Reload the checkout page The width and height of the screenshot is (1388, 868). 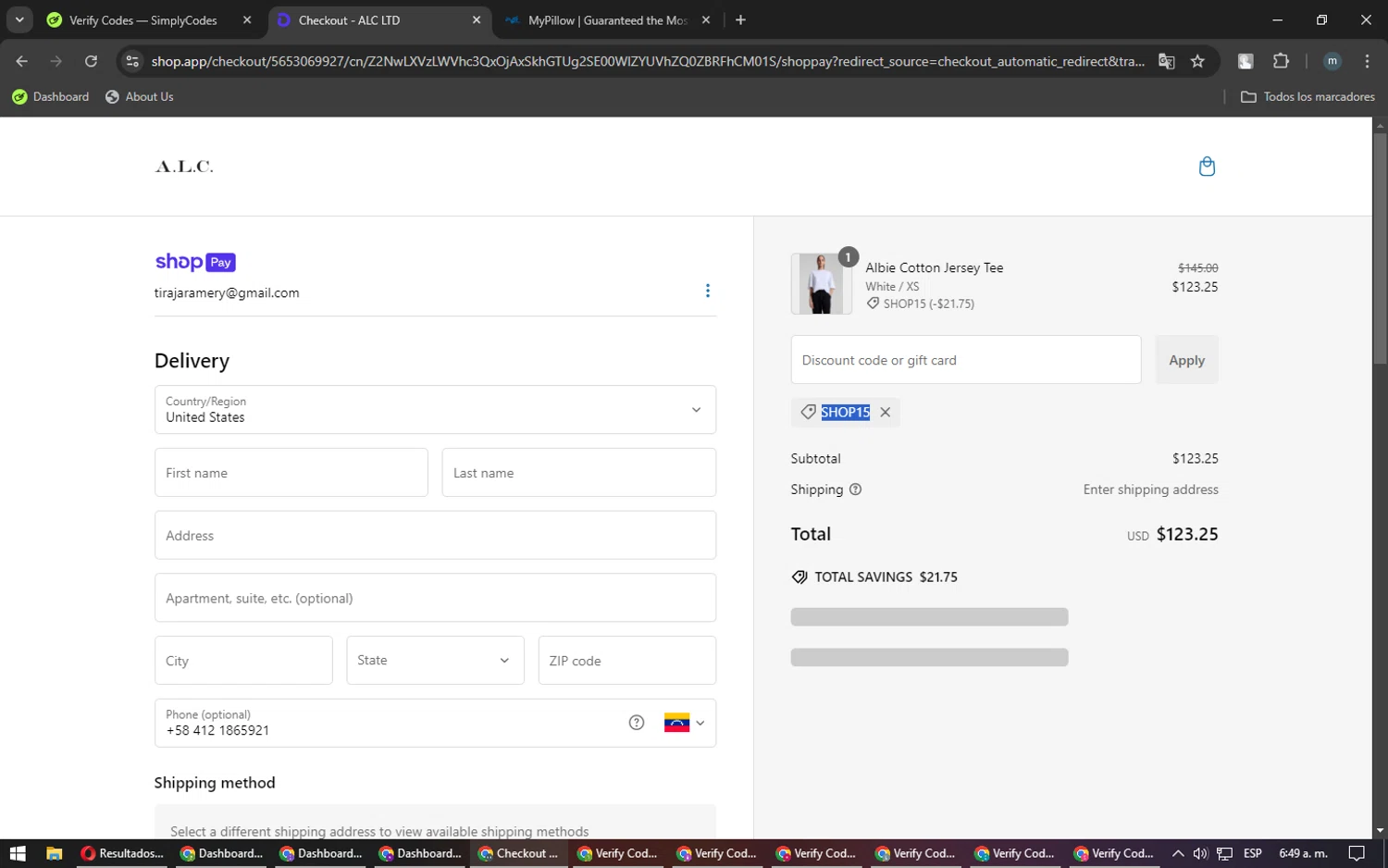(91, 61)
